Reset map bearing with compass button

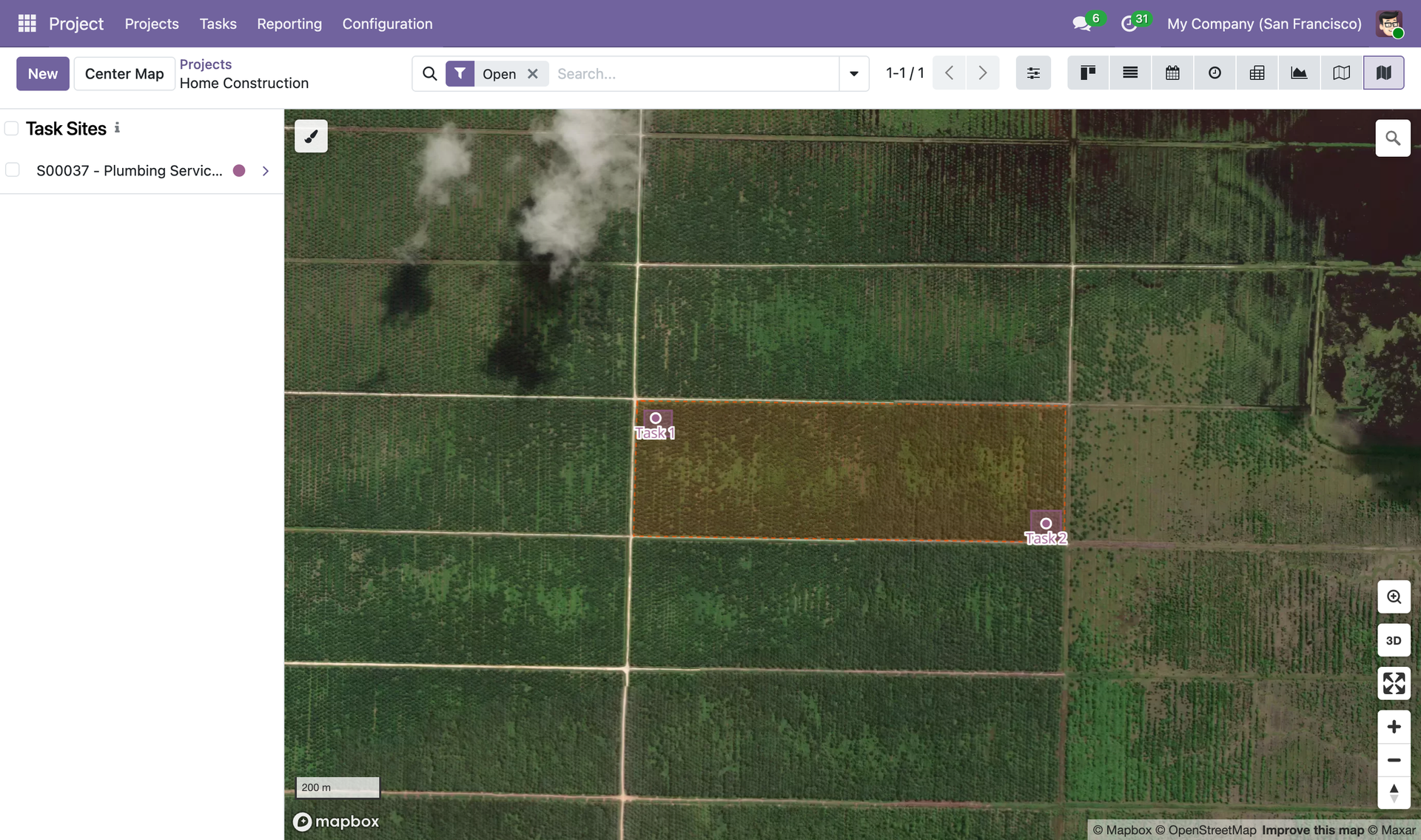point(1394,793)
